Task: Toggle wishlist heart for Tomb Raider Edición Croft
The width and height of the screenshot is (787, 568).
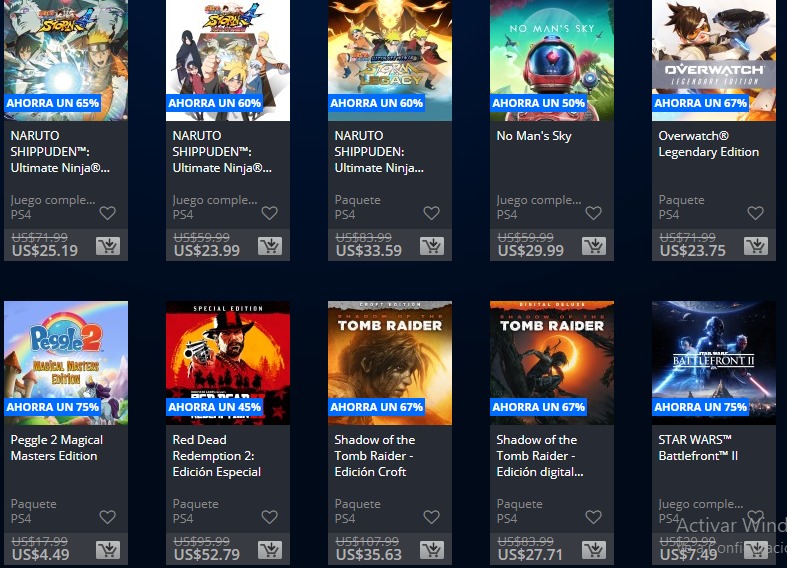Action: click(x=432, y=517)
